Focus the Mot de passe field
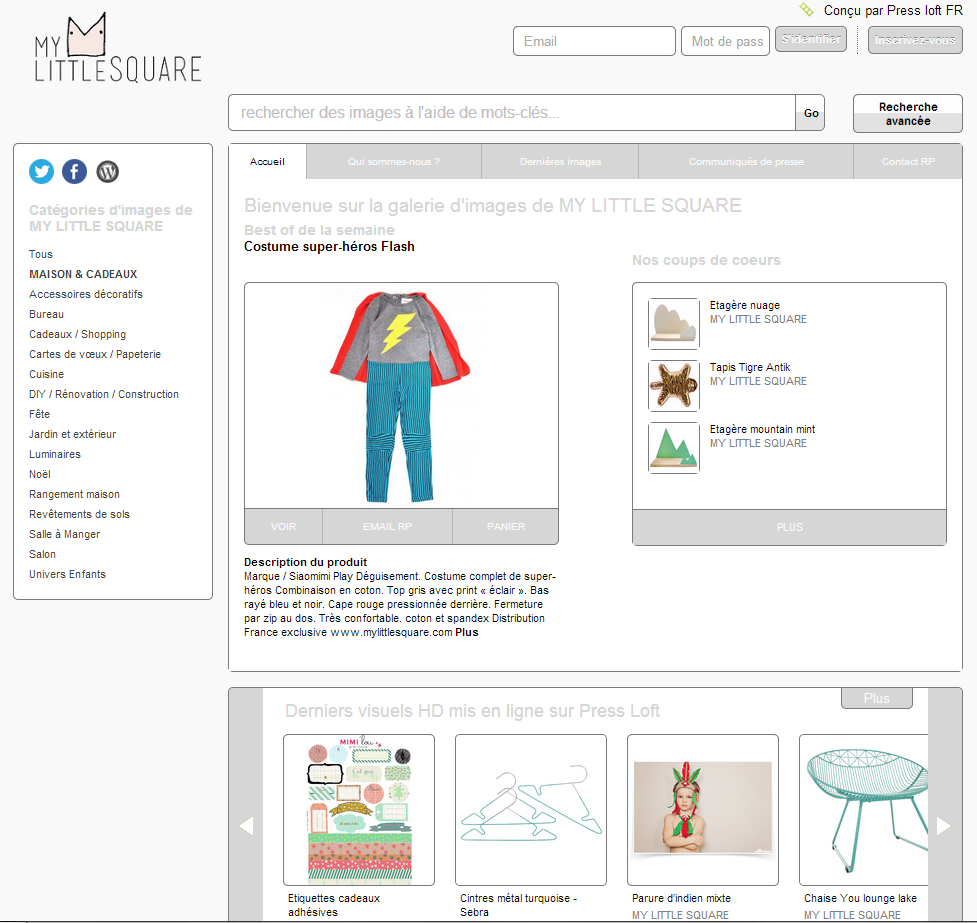 click(x=725, y=41)
